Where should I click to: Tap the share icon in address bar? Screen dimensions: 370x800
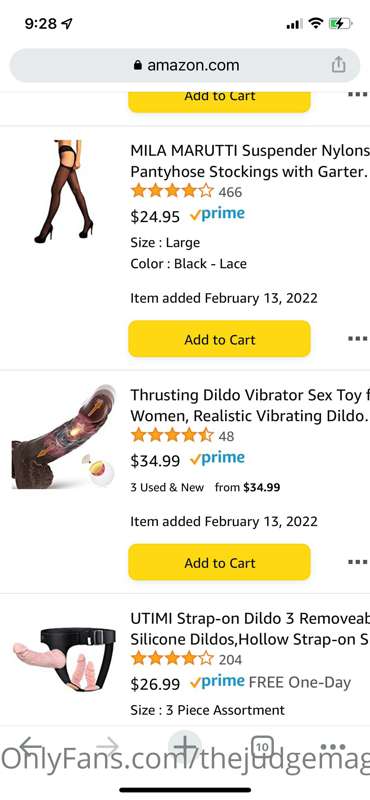[x=338, y=65]
